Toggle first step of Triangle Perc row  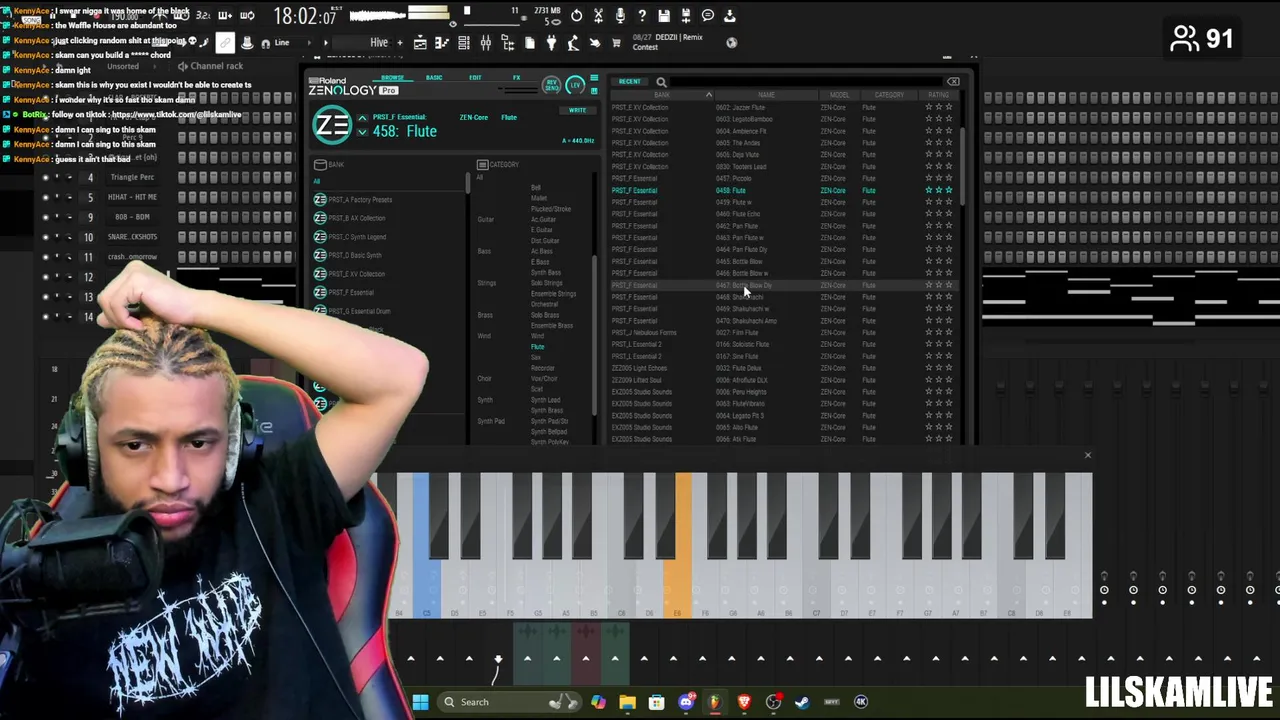pos(182,177)
